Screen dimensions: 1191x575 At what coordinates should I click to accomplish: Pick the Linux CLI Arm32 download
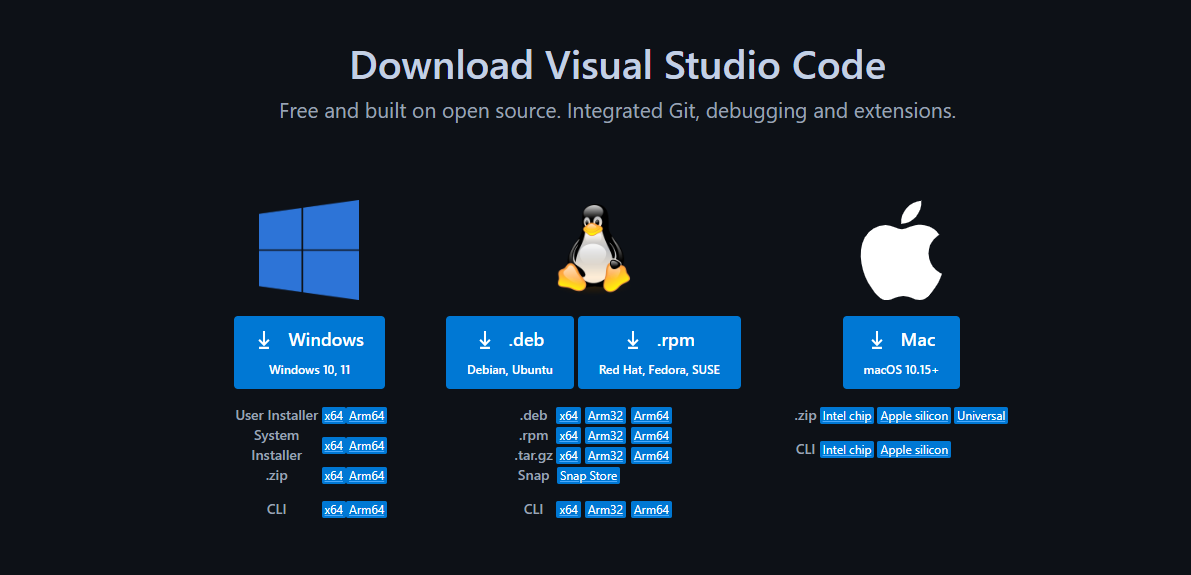pos(605,510)
